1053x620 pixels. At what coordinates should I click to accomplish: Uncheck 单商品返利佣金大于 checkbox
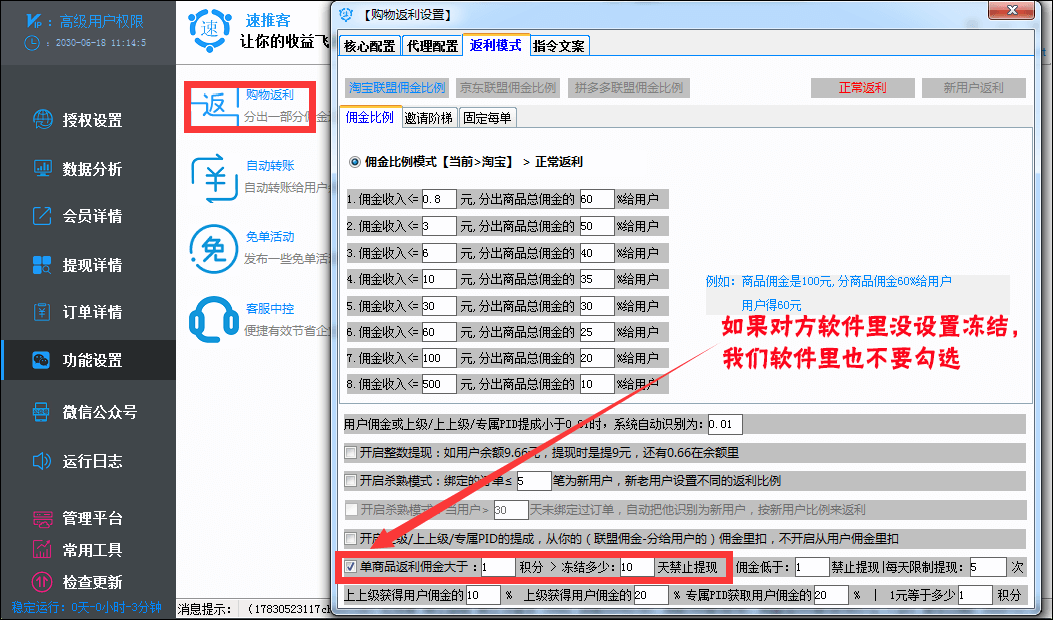[350, 567]
